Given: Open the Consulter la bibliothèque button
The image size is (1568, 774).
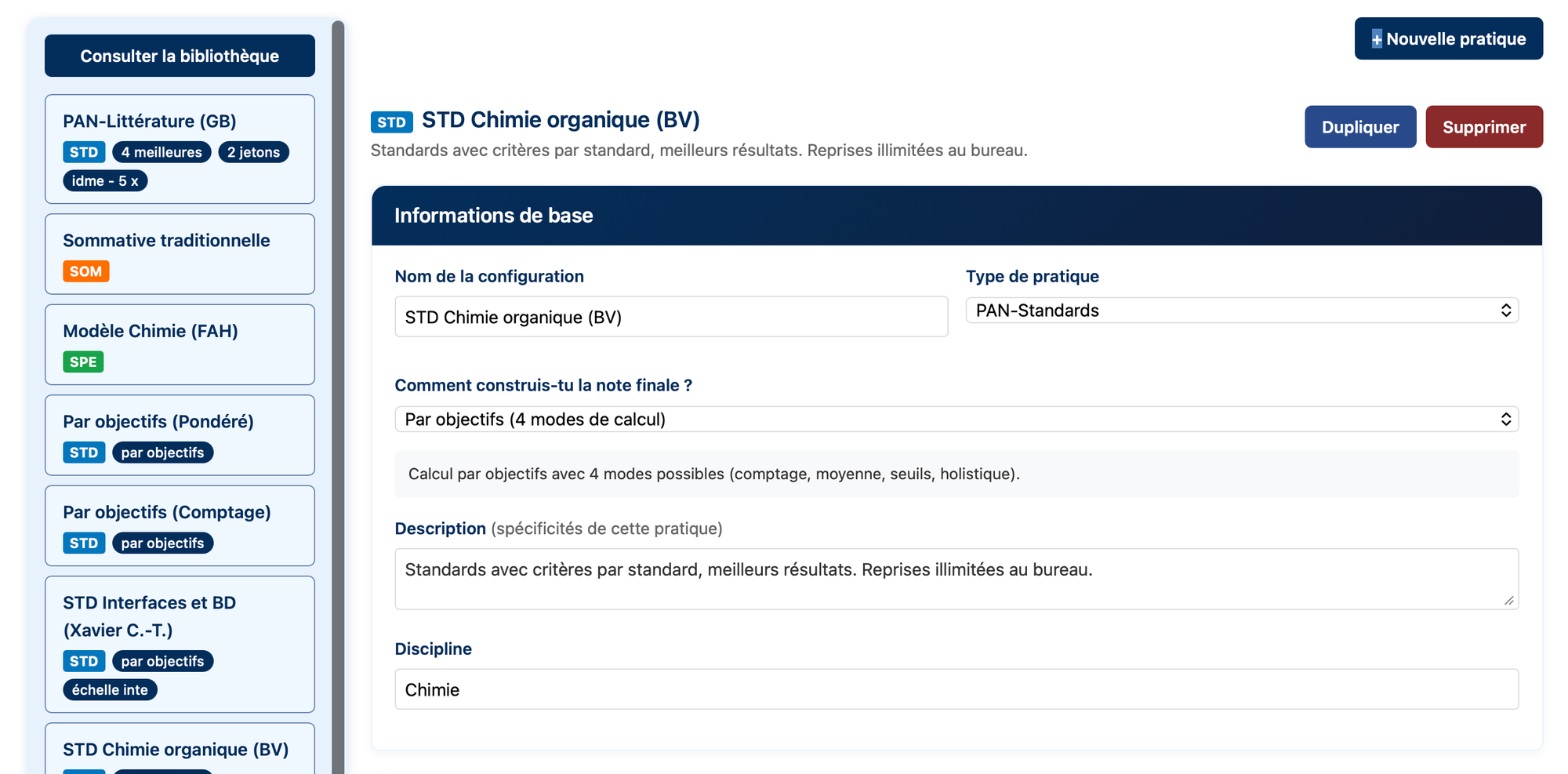Looking at the screenshot, I should (180, 56).
